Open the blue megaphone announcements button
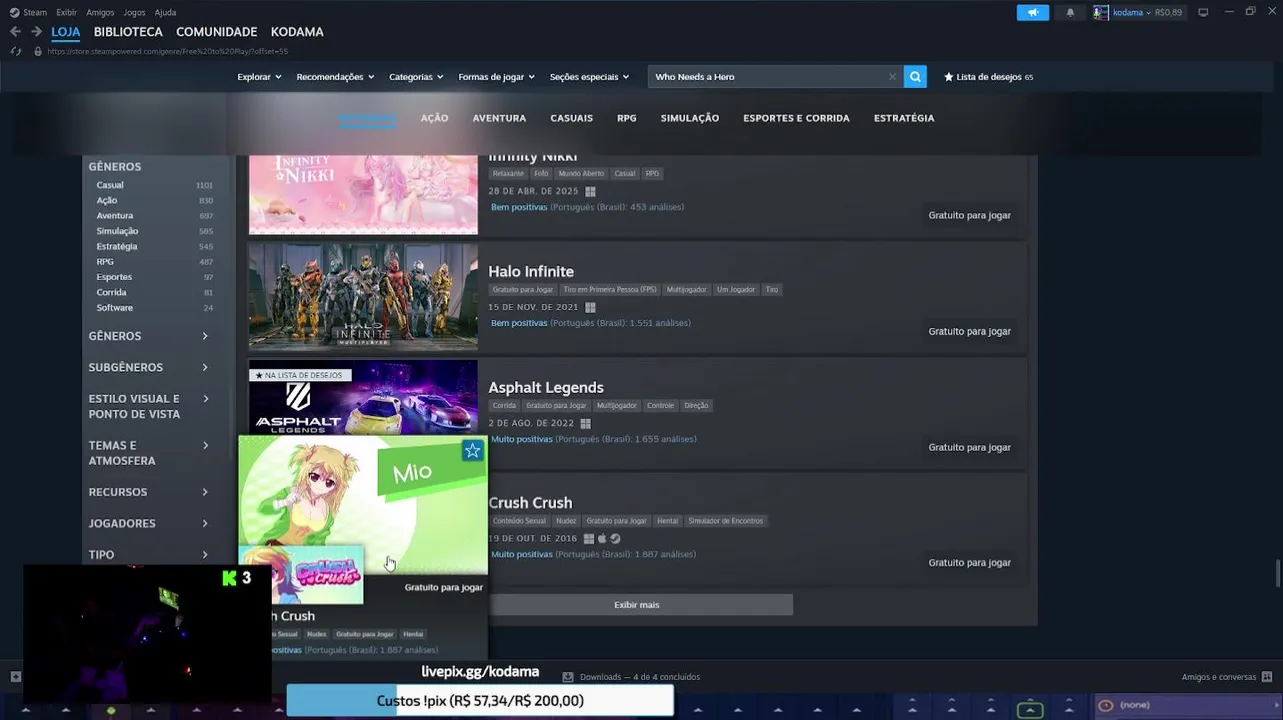This screenshot has height=720, width=1283. [x=1033, y=12]
